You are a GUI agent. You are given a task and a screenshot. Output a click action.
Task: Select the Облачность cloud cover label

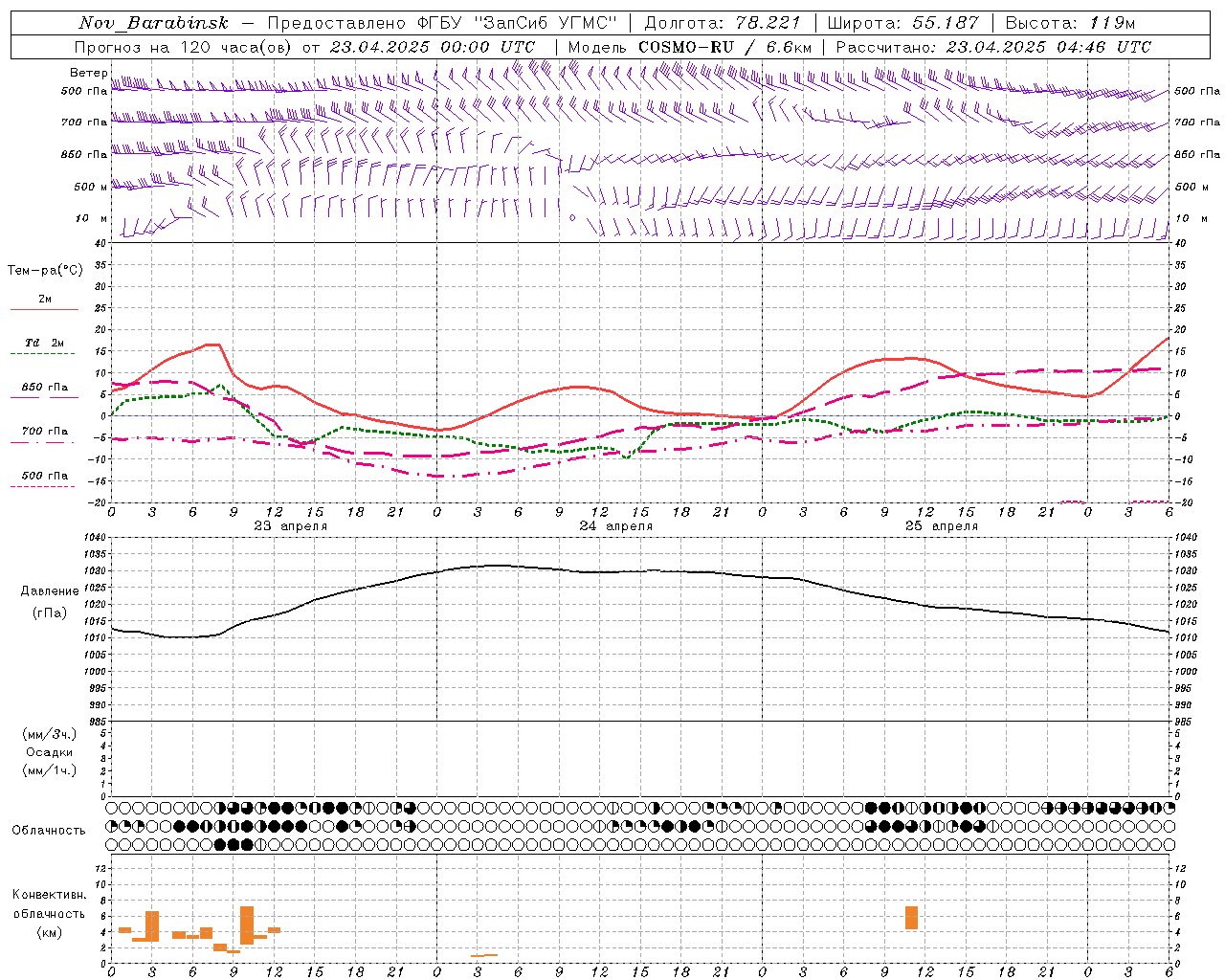pyautogui.click(x=49, y=831)
